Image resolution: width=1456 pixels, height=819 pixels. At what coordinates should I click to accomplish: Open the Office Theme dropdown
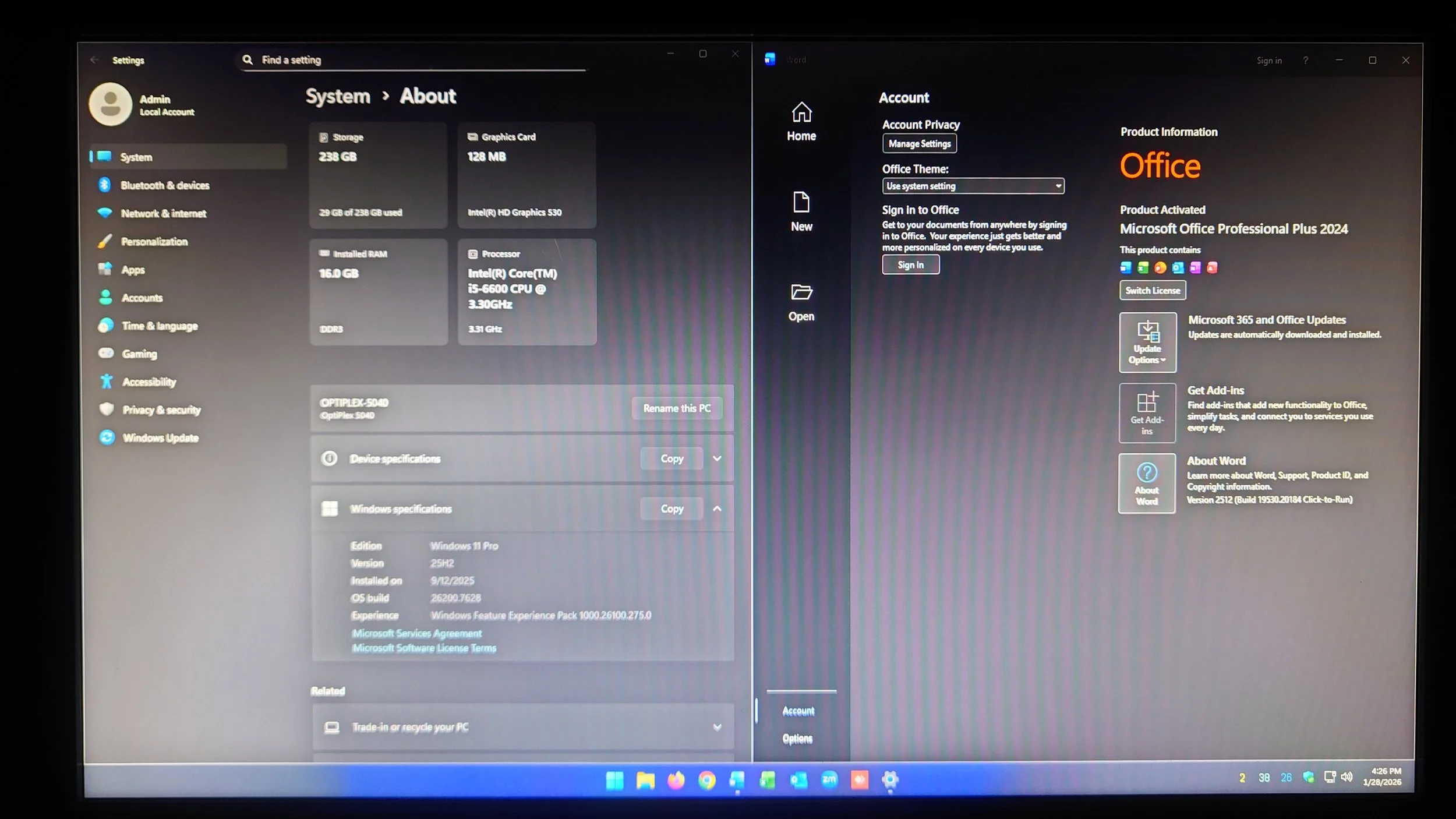click(973, 186)
